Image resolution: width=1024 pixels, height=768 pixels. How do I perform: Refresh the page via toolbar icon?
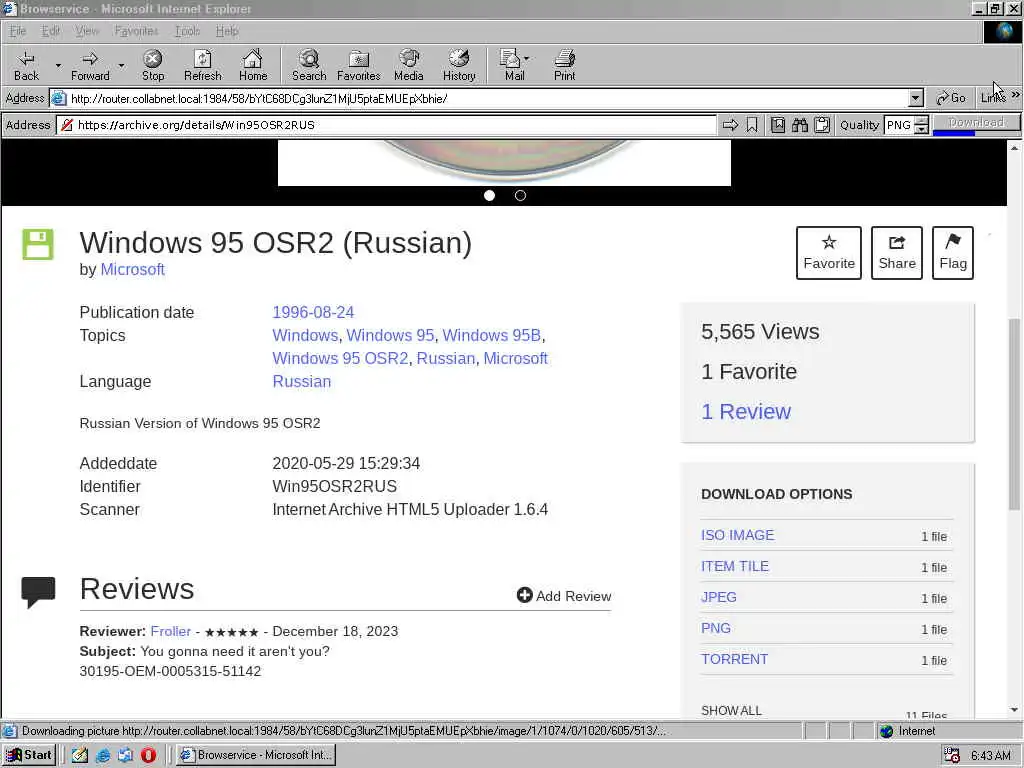click(202, 65)
